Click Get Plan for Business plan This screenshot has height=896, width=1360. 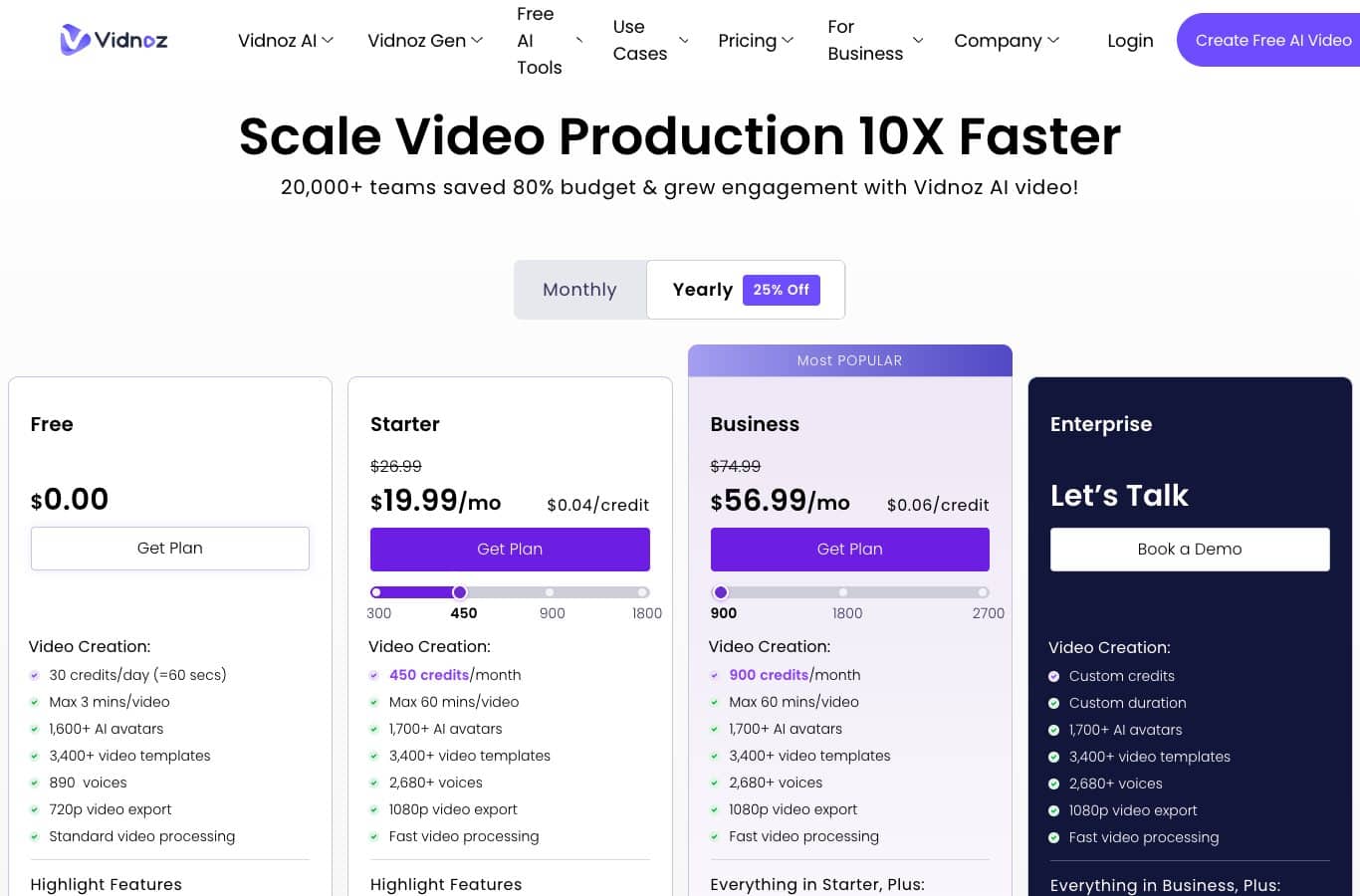coord(849,550)
